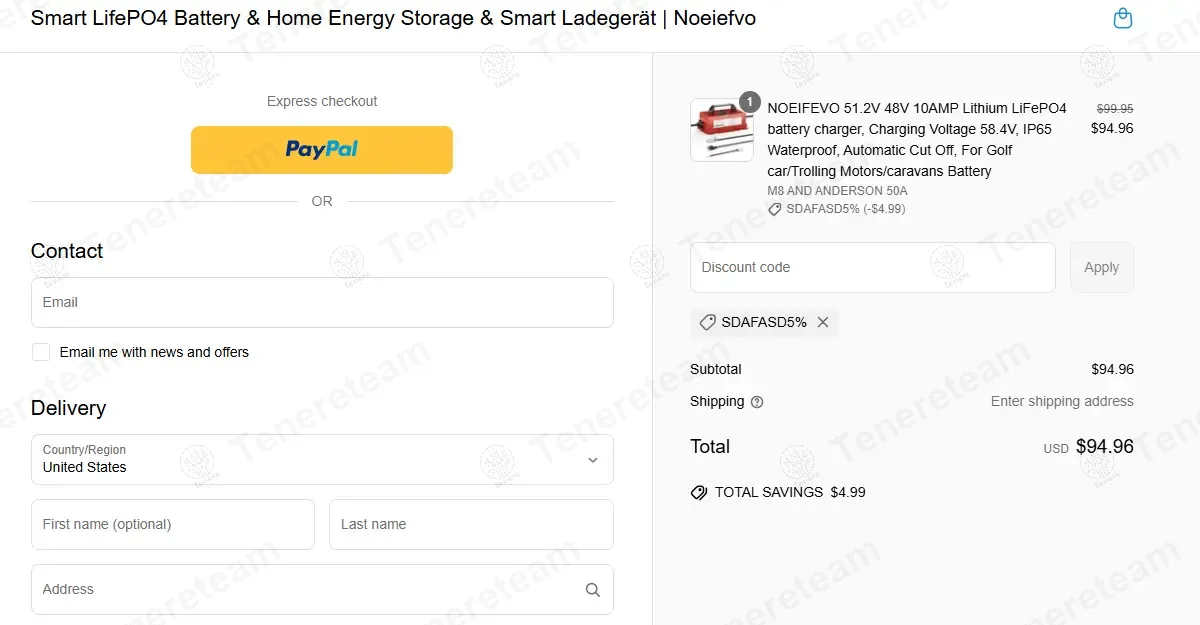Click the Shipping help question icon
Viewport: 1200px width, 625px height.
tap(757, 402)
